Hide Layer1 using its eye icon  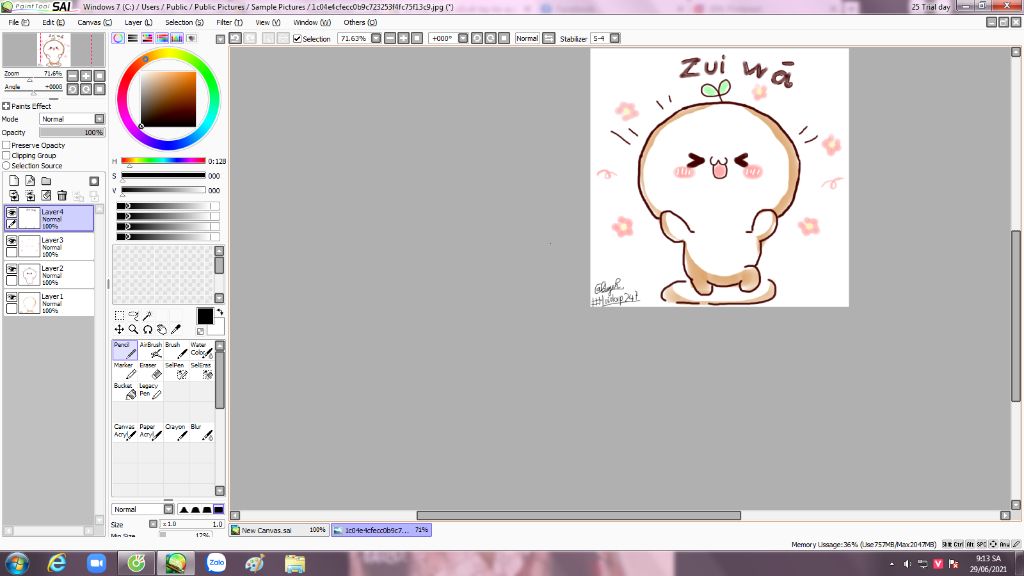coord(12,296)
